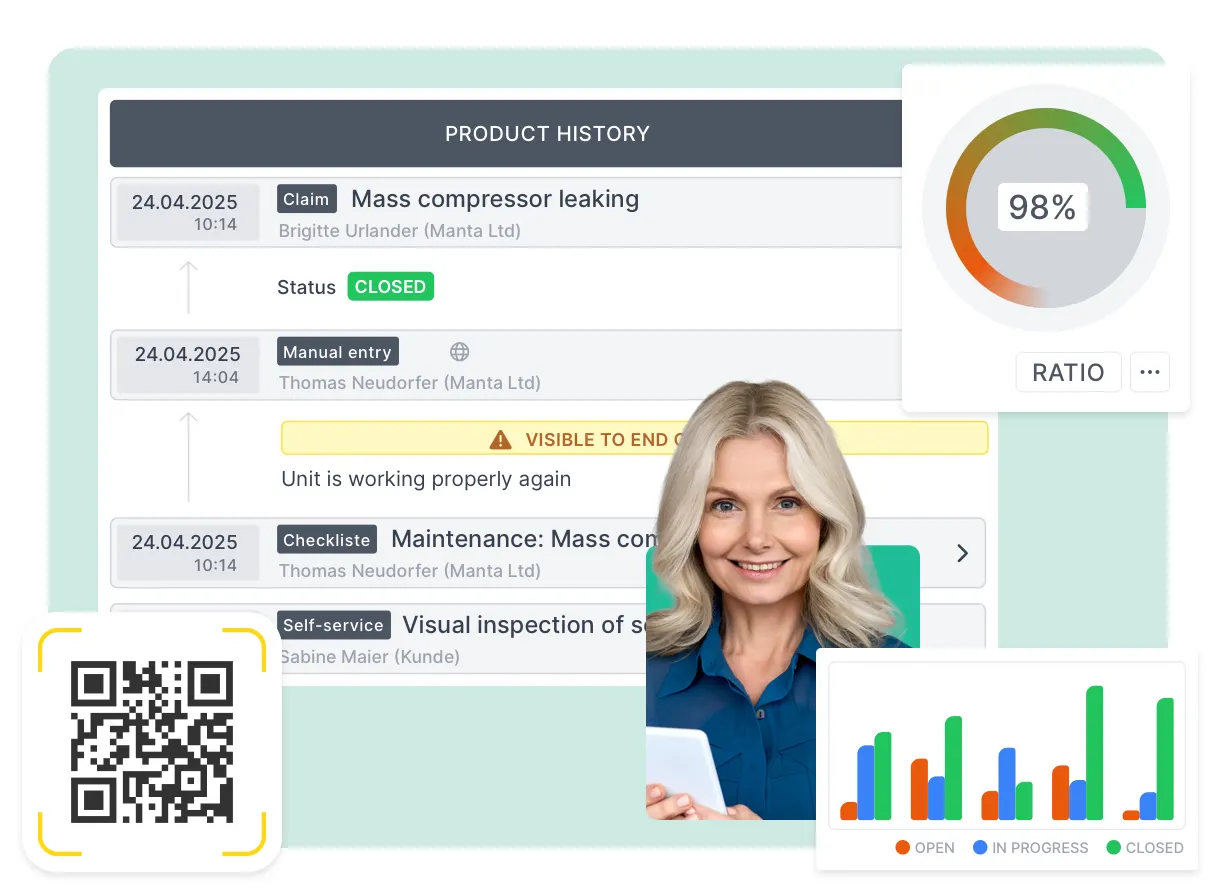This screenshot has height=896, width=1216.
Task: Select the 24.04.2025 10:14 date of Claim entry
Action: [x=187, y=212]
